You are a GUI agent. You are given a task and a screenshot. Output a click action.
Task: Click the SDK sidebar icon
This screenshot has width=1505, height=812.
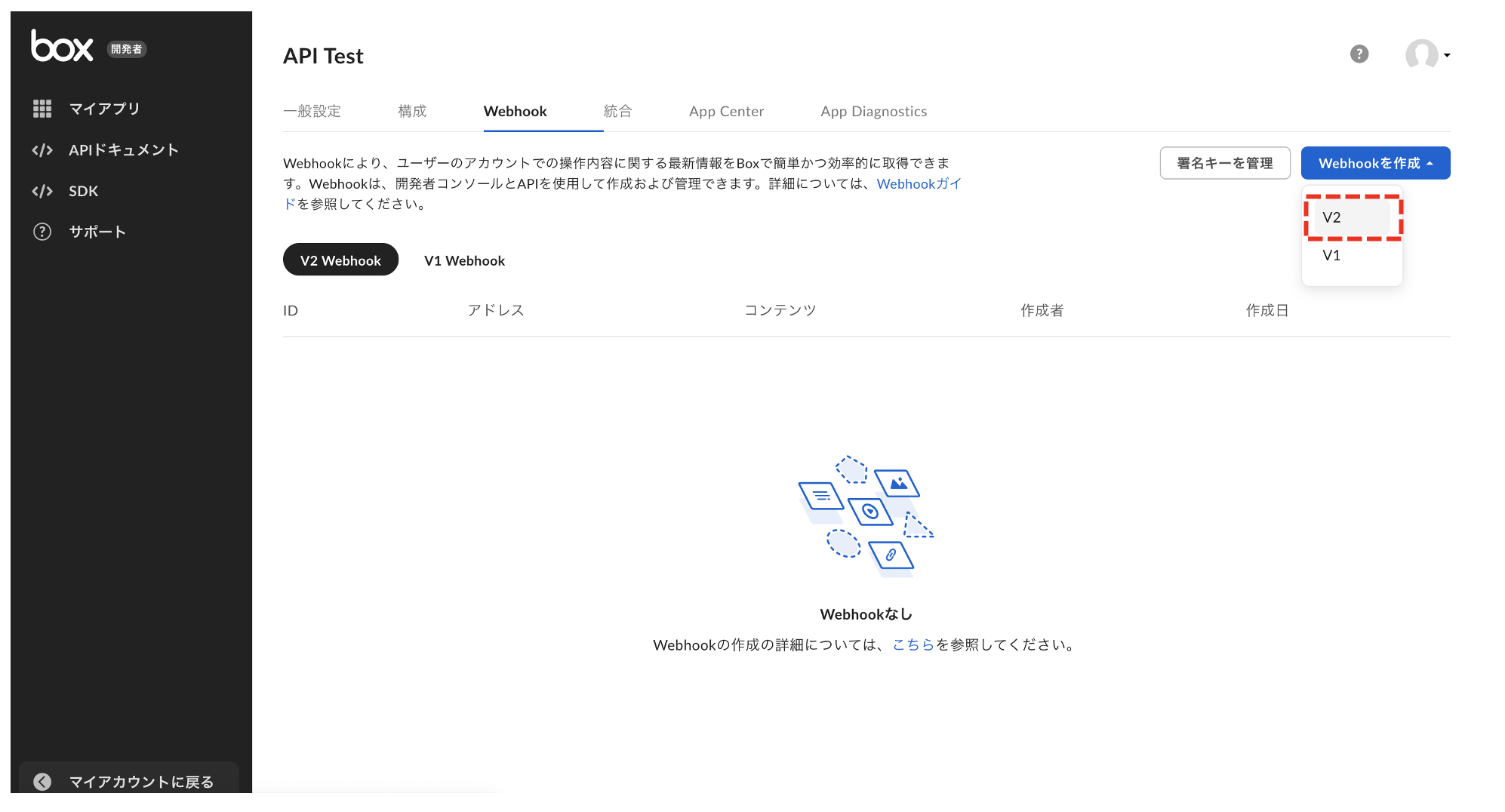click(42, 191)
